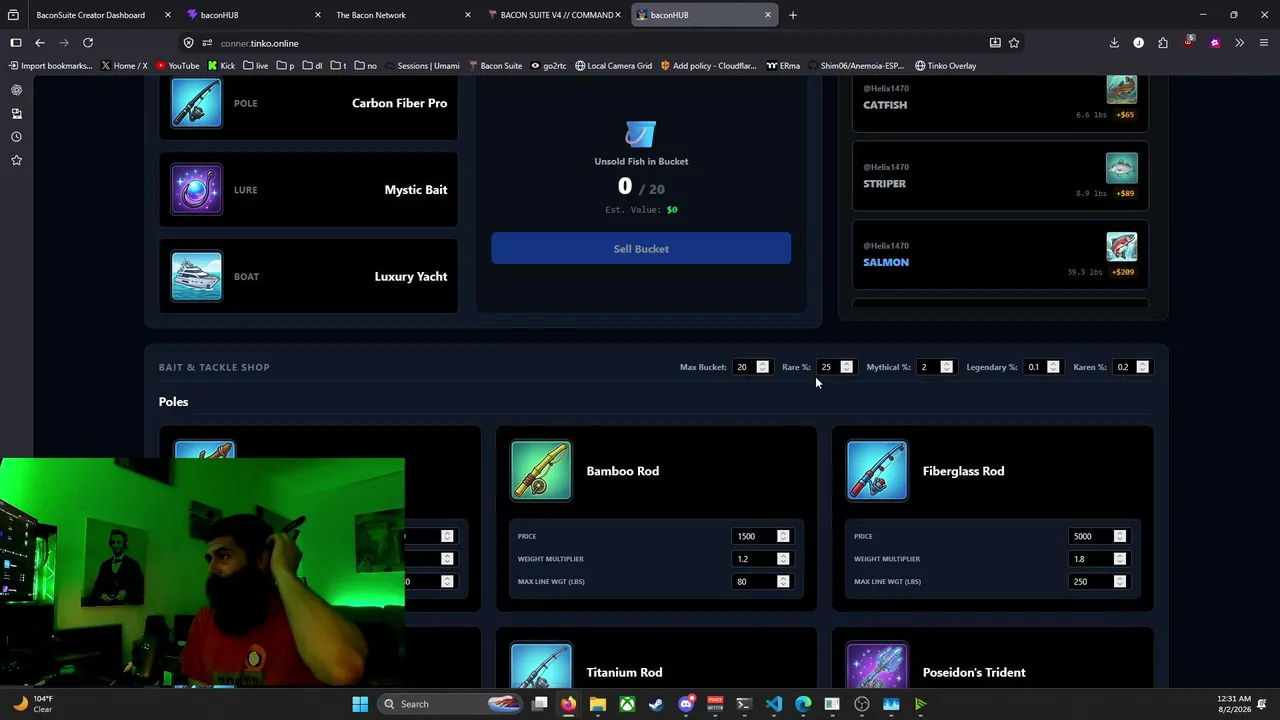Viewport: 1280px width, 720px height.
Task: Close the active baconHUB tab
Action: pos(768,15)
